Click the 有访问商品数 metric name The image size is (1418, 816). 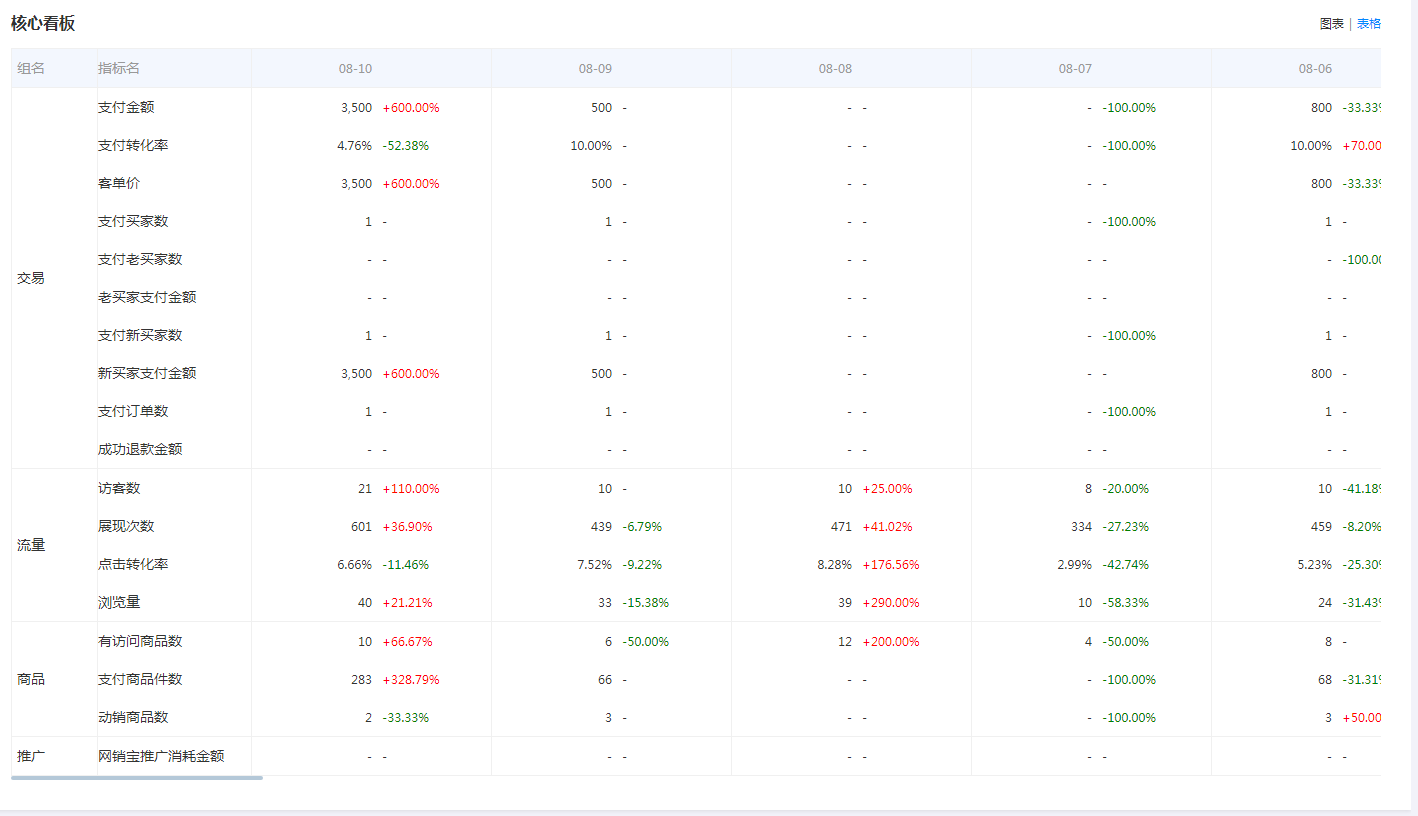point(140,641)
